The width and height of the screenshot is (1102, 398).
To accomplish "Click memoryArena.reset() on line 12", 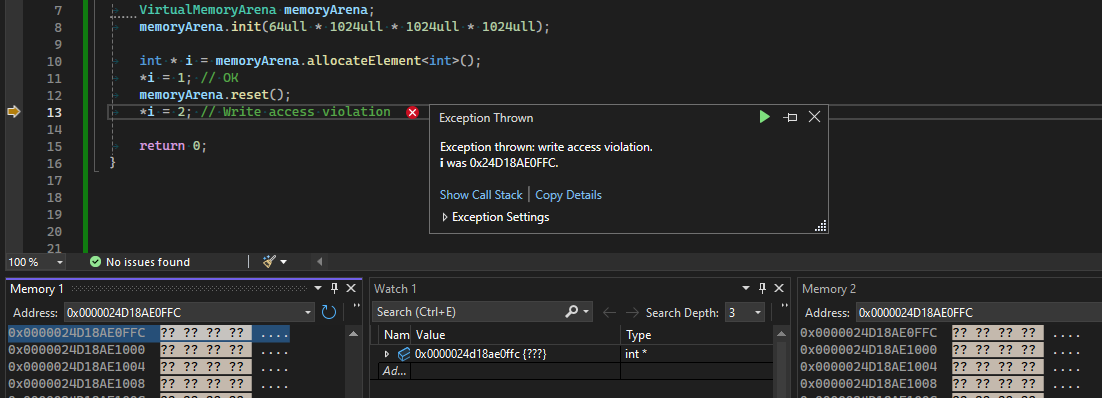I will [215, 95].
